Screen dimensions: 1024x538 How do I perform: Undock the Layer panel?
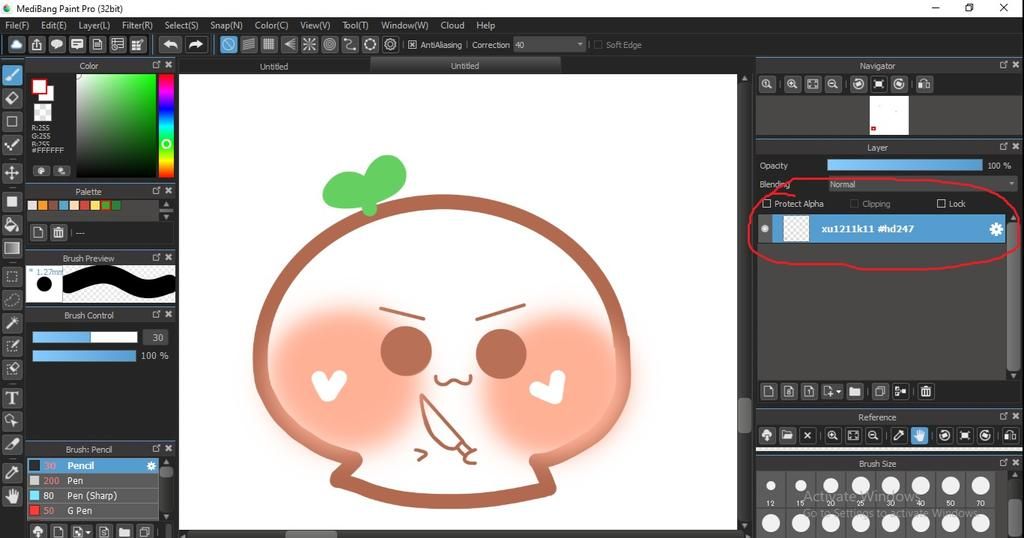(x=1003, y=146)
